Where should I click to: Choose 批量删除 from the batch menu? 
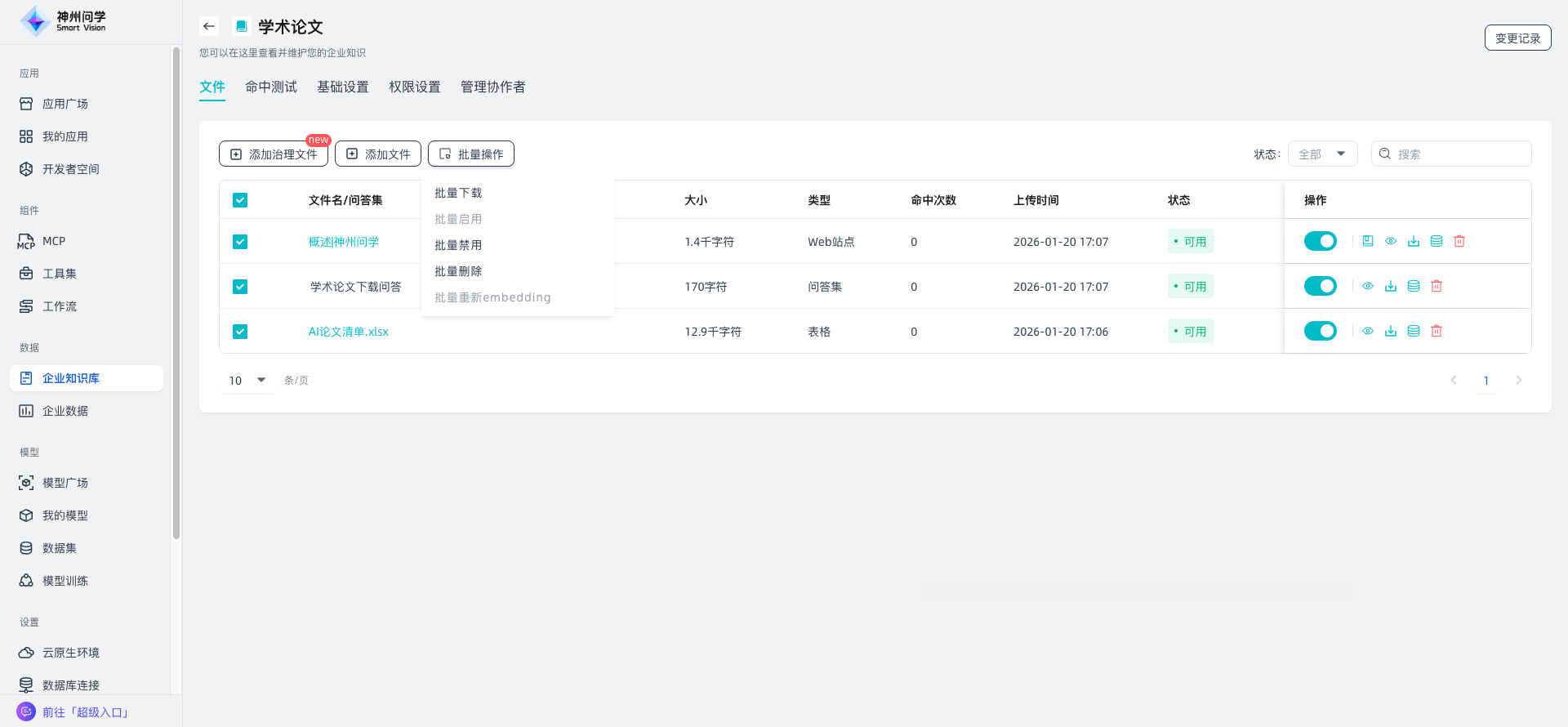(458, 271)
